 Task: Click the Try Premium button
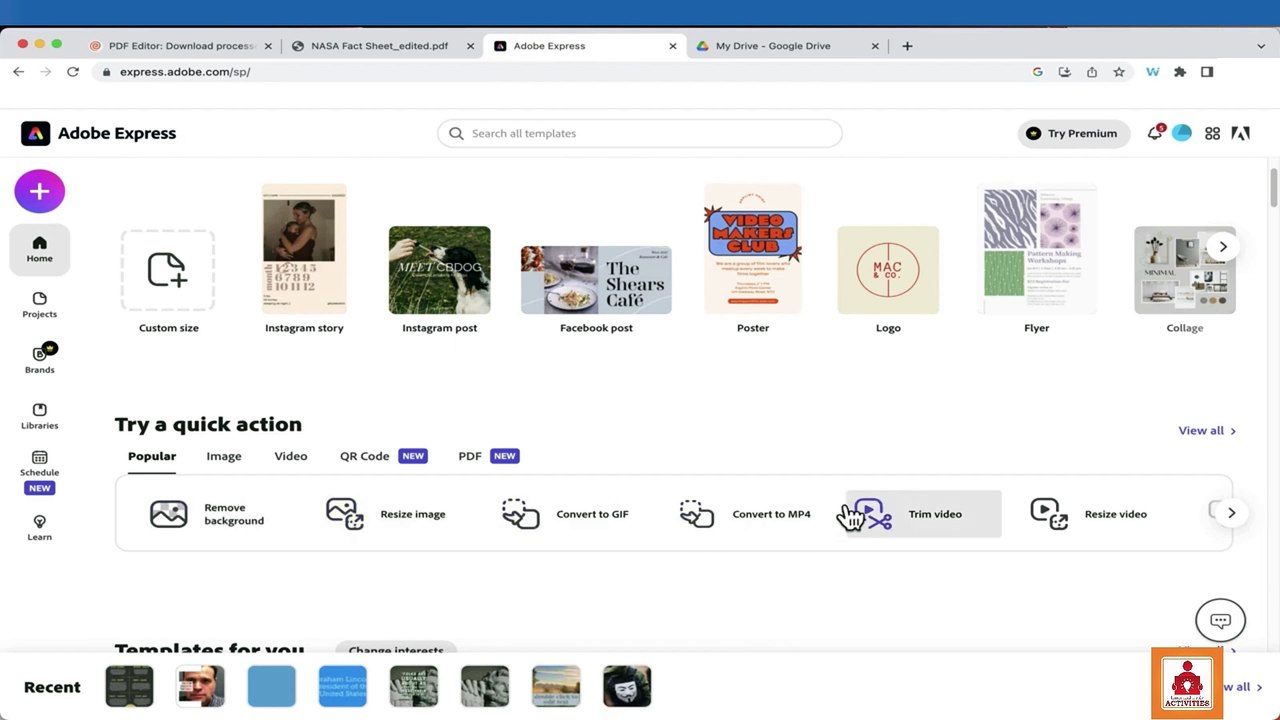click(x=1073, y=133)
